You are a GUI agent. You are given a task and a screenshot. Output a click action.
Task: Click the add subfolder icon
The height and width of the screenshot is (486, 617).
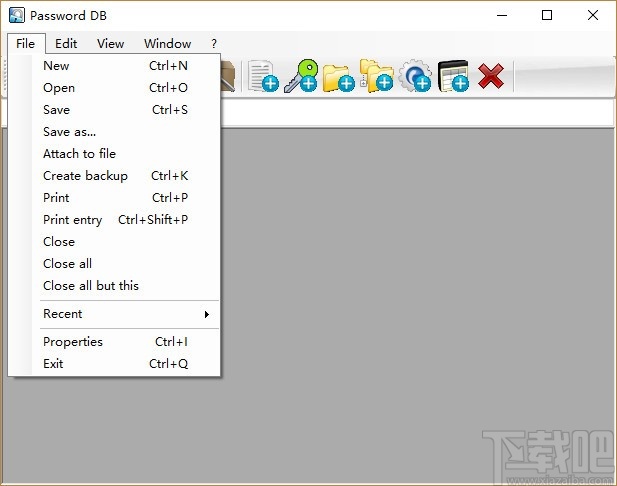click(x=377, y=76)
